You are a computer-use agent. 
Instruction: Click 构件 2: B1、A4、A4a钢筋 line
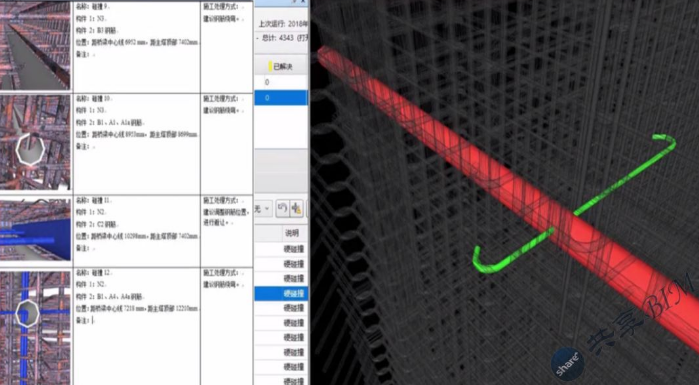coord(110,296)
